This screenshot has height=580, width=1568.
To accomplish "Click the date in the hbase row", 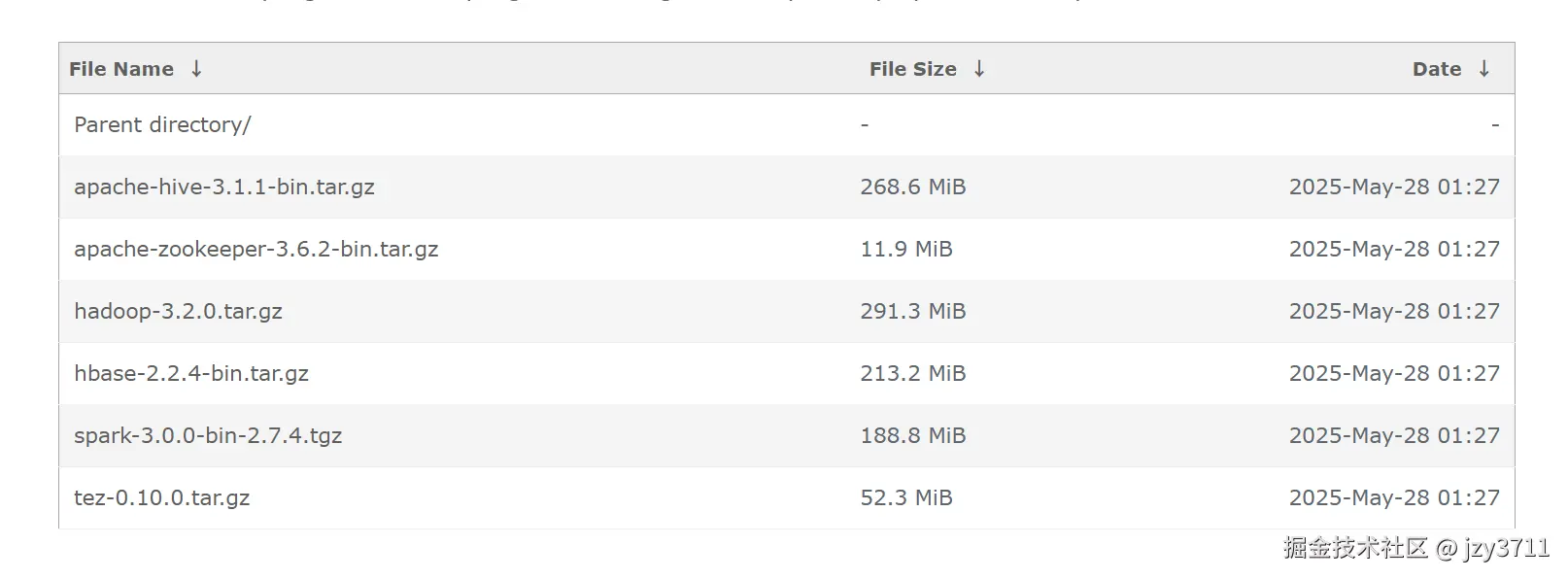I will [1394, 374].
